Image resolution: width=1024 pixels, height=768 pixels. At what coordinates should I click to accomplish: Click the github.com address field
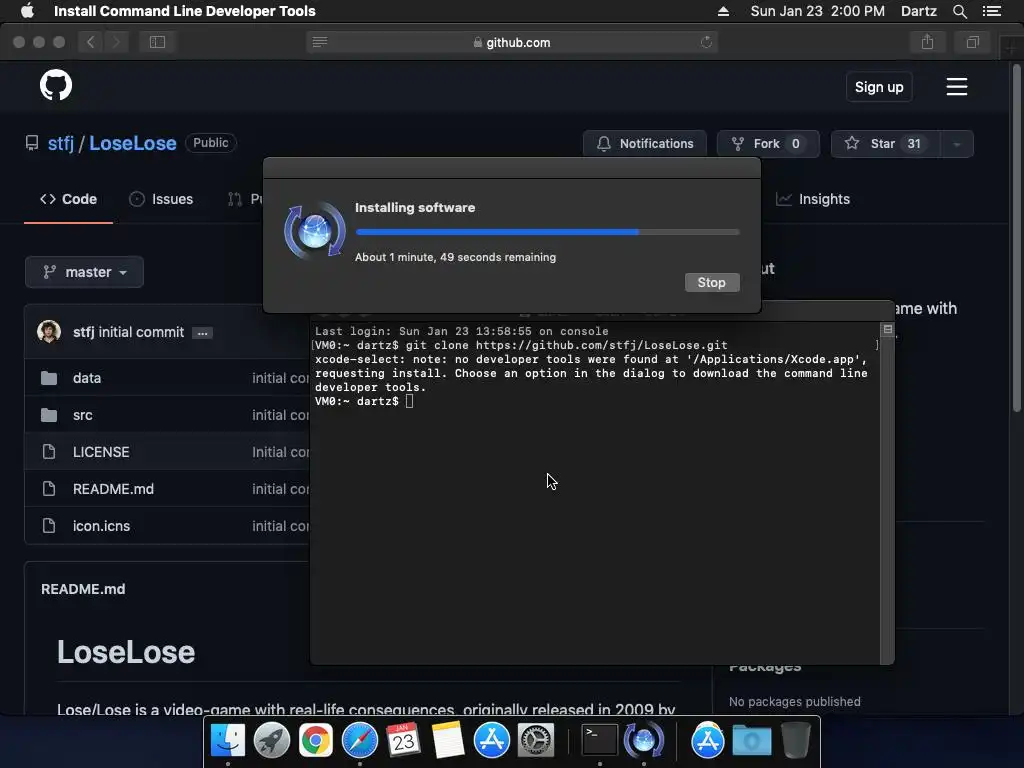pos(512,42)
